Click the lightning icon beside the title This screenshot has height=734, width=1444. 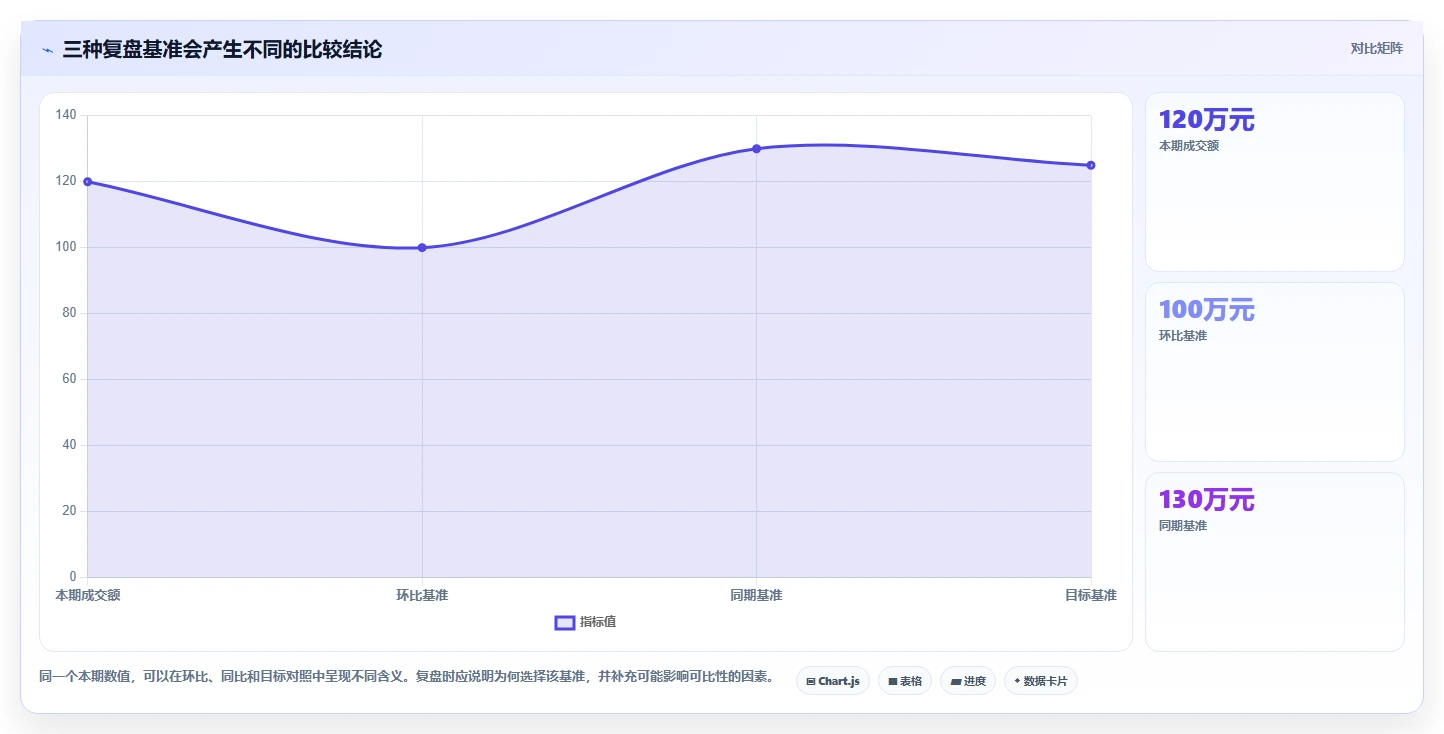(x=47, y=50)
